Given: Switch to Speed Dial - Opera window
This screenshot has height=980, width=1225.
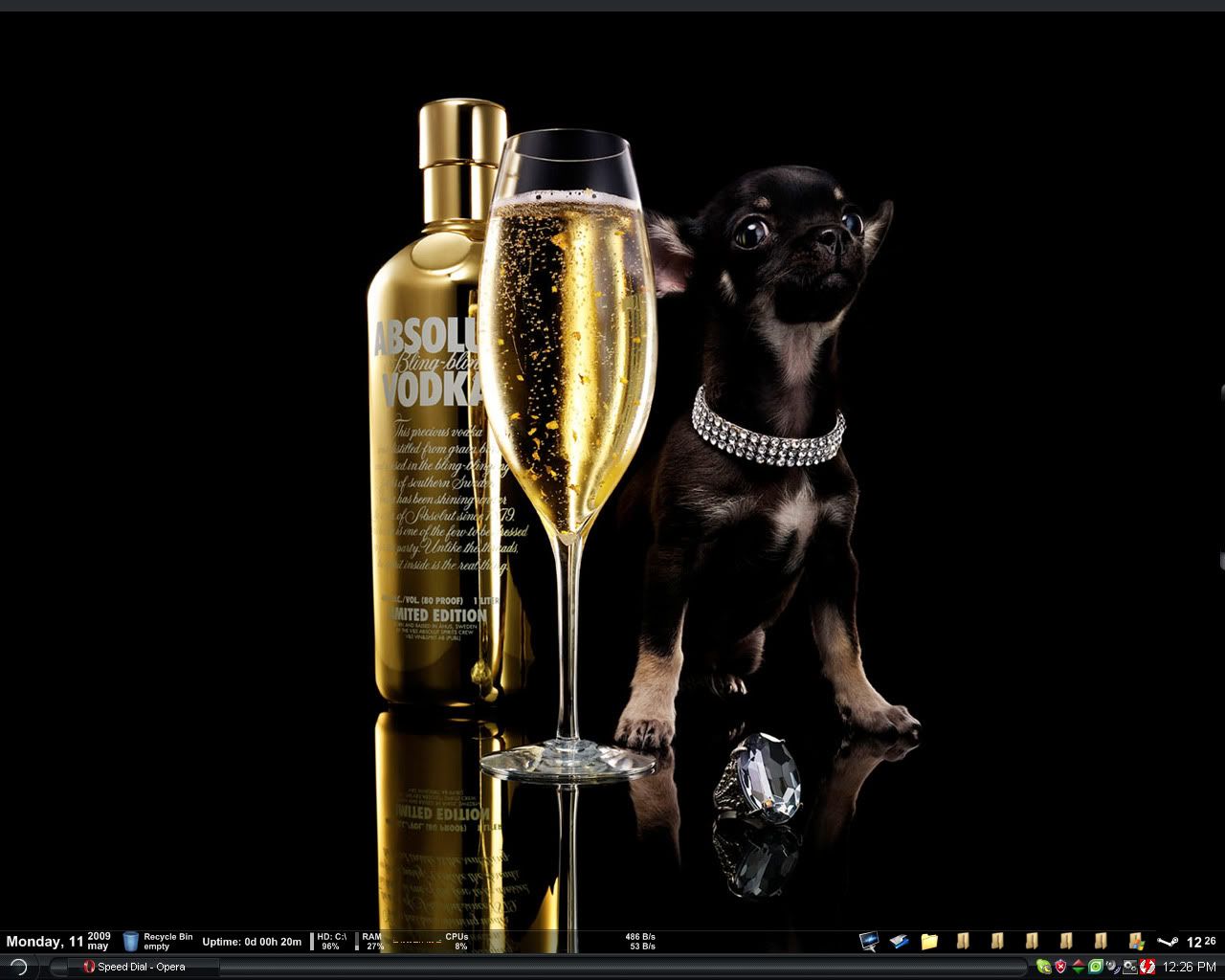Looking at the screenshot, I should [134, 967].
